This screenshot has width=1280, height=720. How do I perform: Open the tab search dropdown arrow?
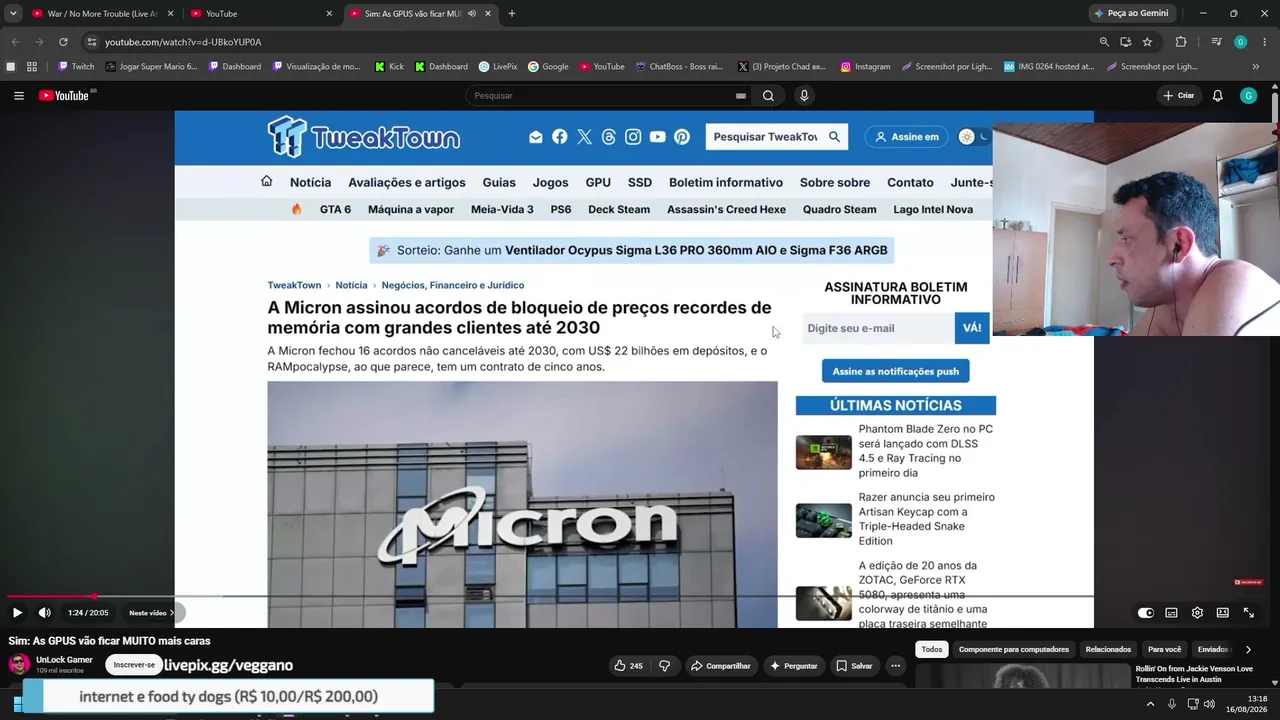13,14
